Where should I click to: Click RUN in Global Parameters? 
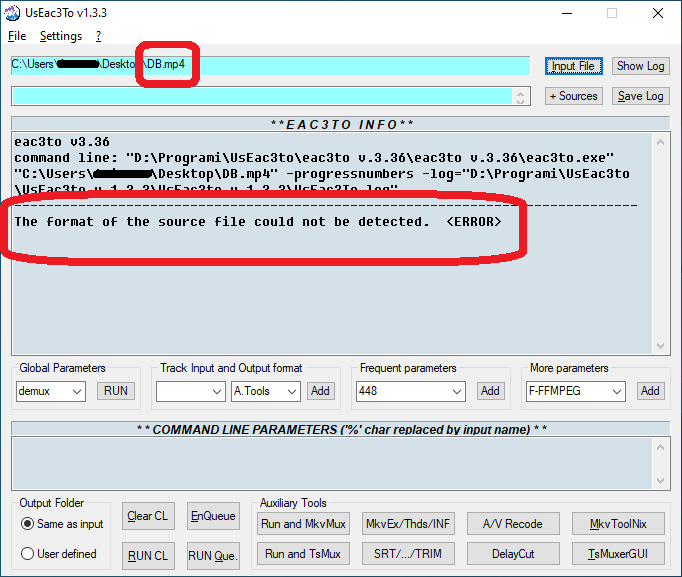pos(116,391)
